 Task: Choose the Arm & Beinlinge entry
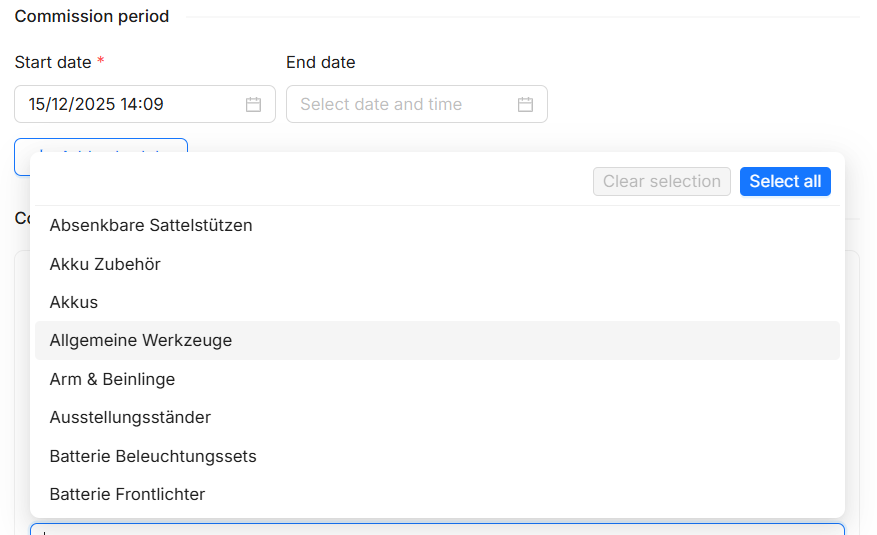(112, 379)
